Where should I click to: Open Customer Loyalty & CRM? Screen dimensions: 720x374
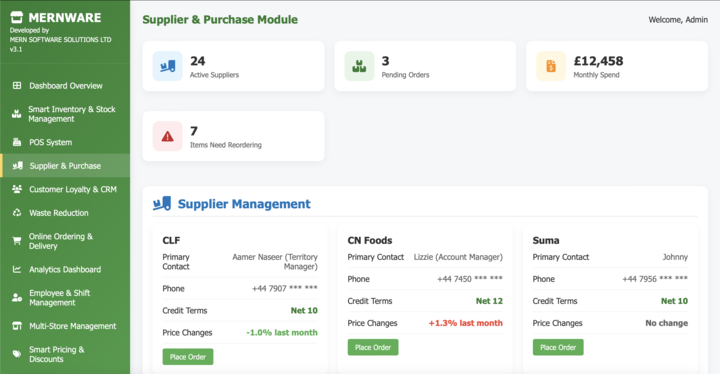click(x=65, y=189)
